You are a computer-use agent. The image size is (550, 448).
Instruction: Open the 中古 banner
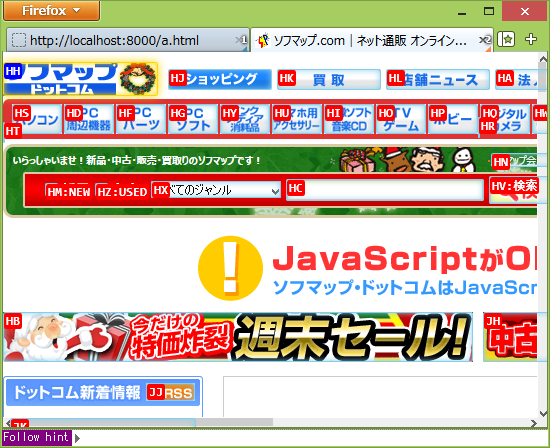[510, 337]
